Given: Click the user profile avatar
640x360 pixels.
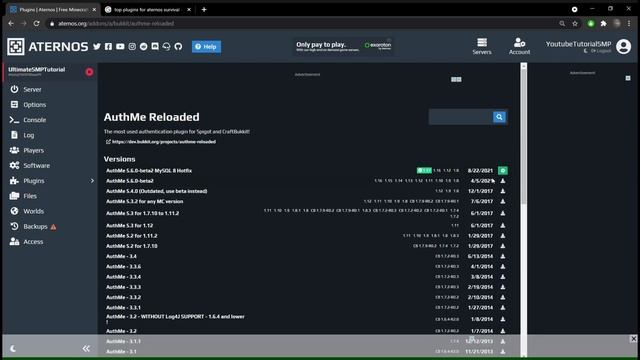Looking at the screenshot, I should 623,47.
